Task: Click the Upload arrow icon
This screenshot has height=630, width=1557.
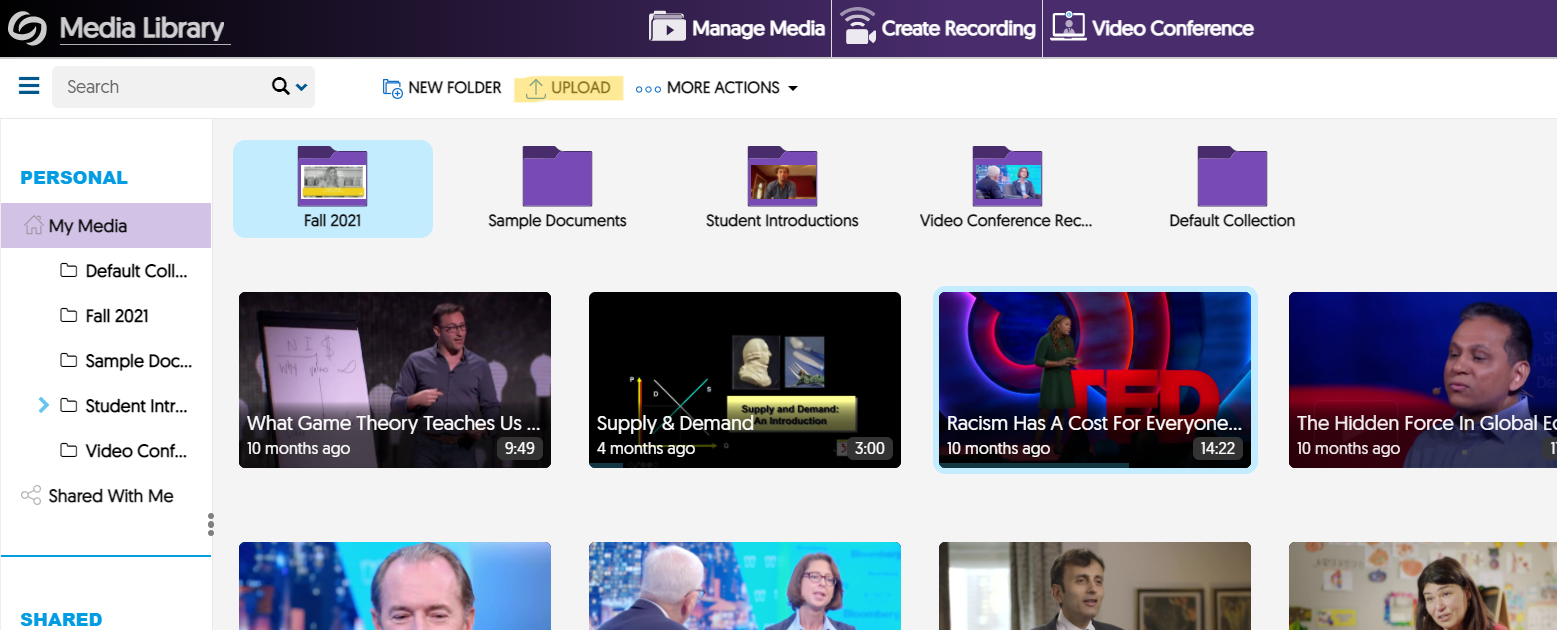Action: coord(536,88)
